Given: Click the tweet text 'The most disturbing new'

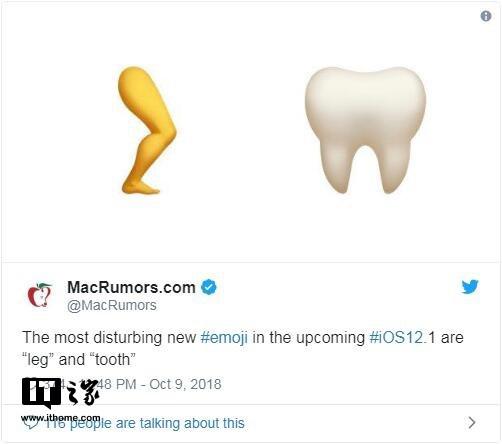Looking at the screenshot, I should coord(109,337).
